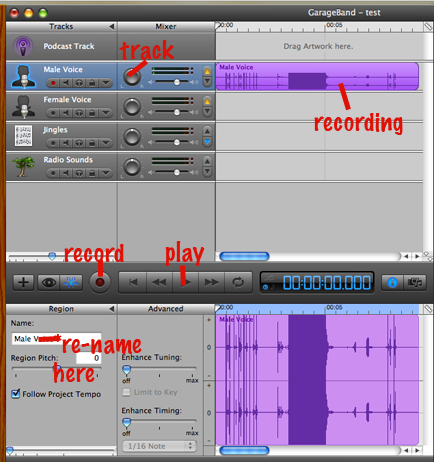Open the 1/16 Note dropdown
Image resolution: width=434 pixels, height=462 pixels.
click(159, 446)
